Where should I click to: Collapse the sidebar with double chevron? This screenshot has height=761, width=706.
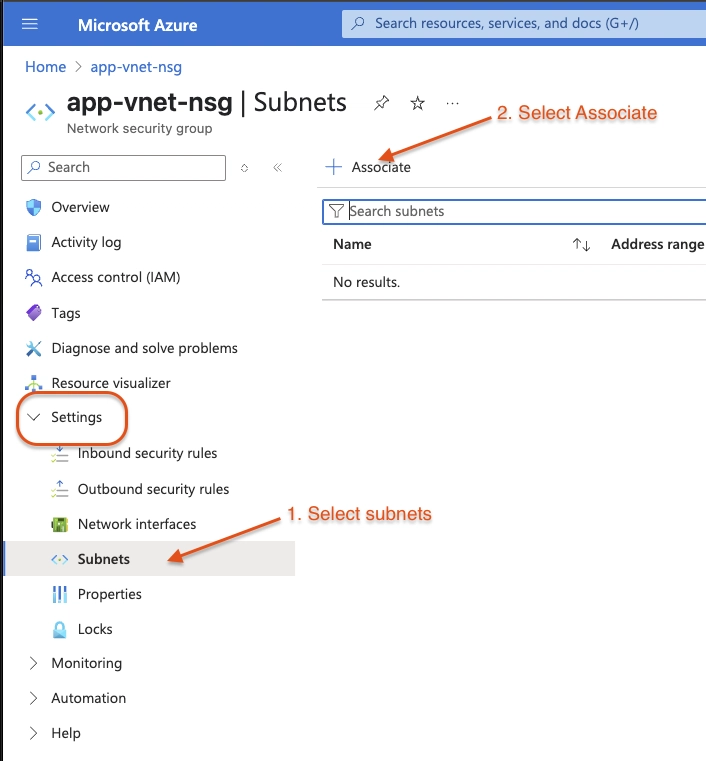point(278,167)
